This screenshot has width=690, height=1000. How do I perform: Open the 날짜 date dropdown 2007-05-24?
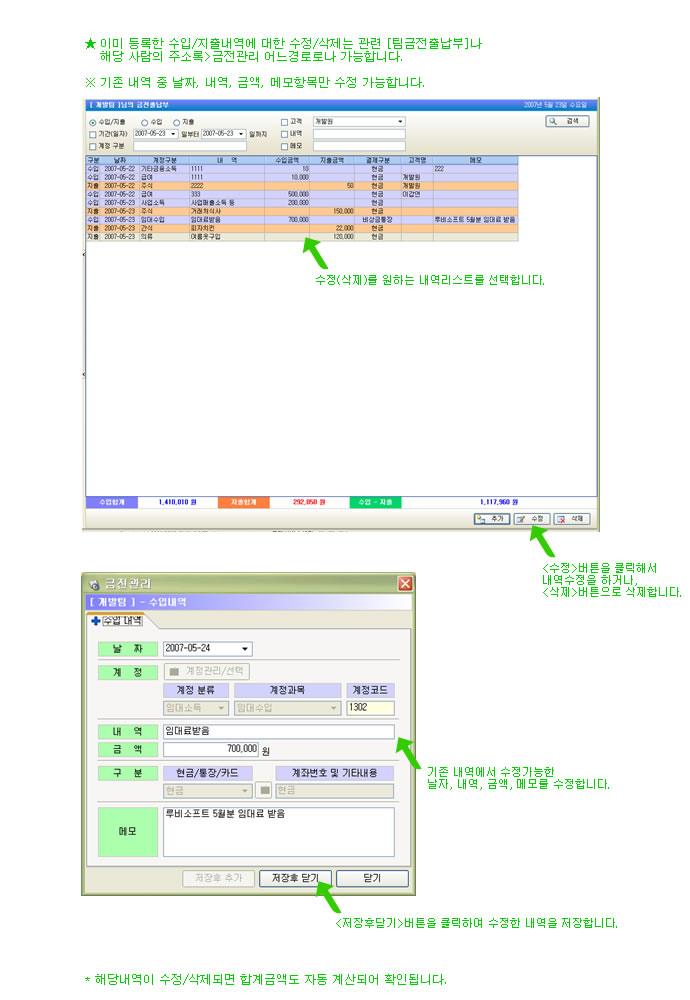pos(245,649)
